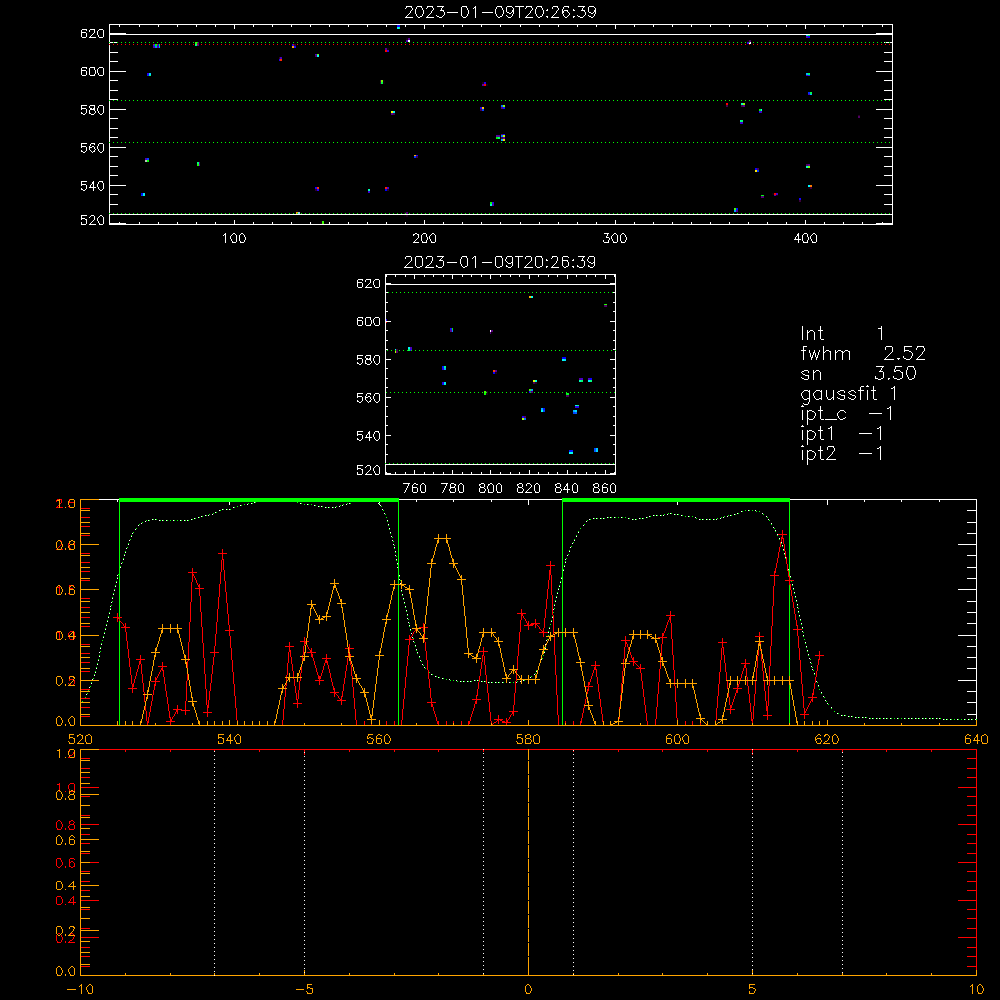The image size is (1000, 1000).
Task: Click x-axis label 560 on spectrum plot
Action: 379,739
